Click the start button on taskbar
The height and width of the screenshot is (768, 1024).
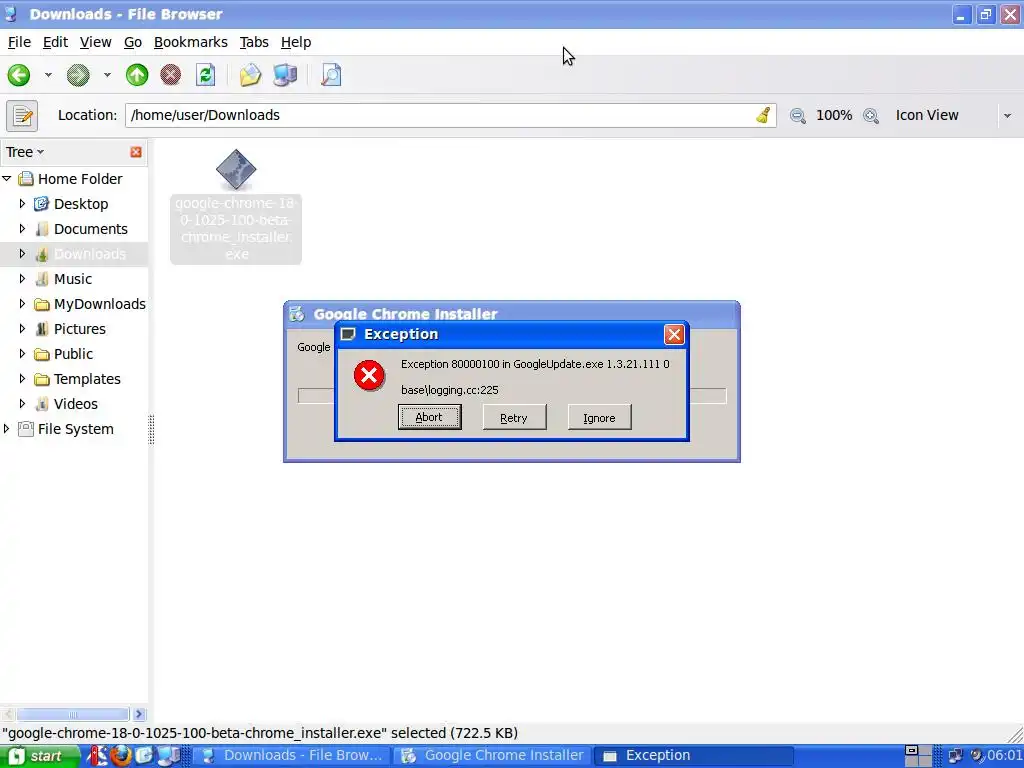click(38, 756)
